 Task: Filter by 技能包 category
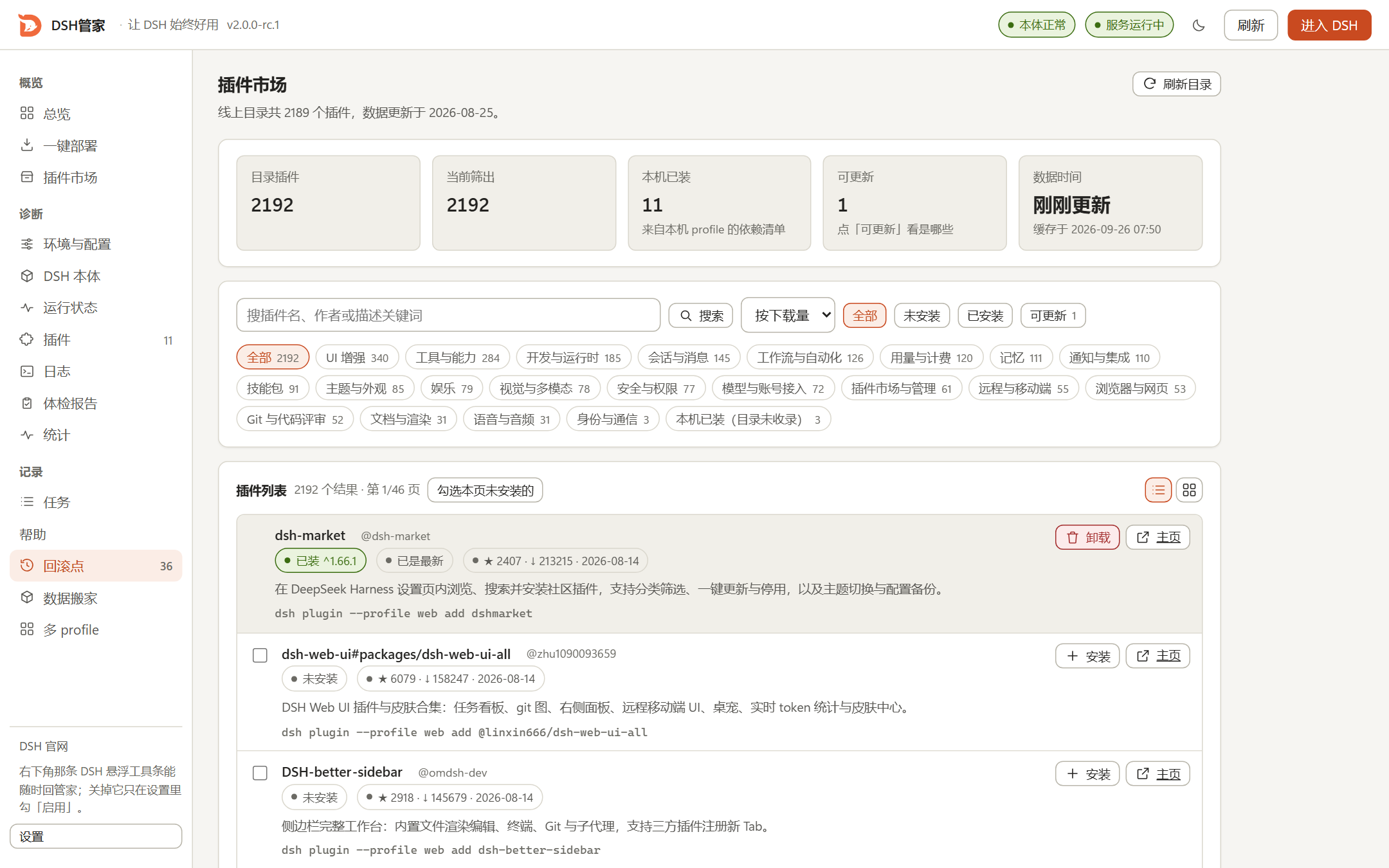(x=273, y=388)
